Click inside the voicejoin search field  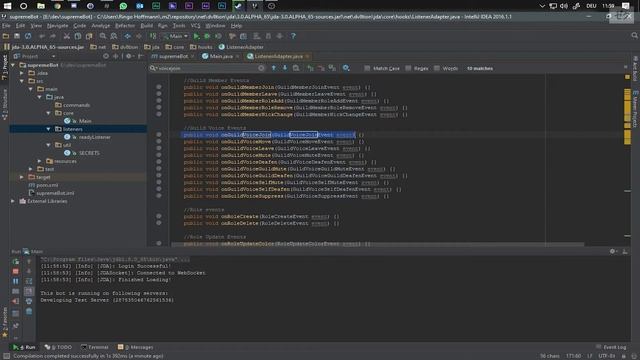click(x=207, y=68)
